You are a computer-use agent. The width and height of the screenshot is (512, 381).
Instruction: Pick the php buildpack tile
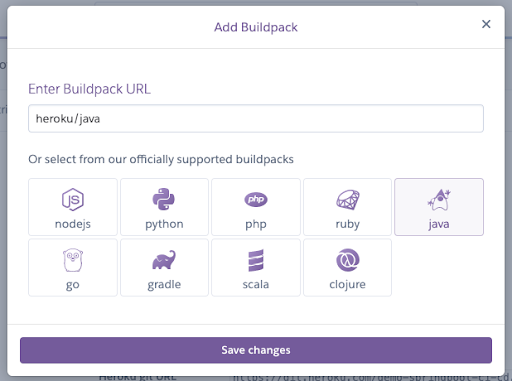(x=256, y=207)
